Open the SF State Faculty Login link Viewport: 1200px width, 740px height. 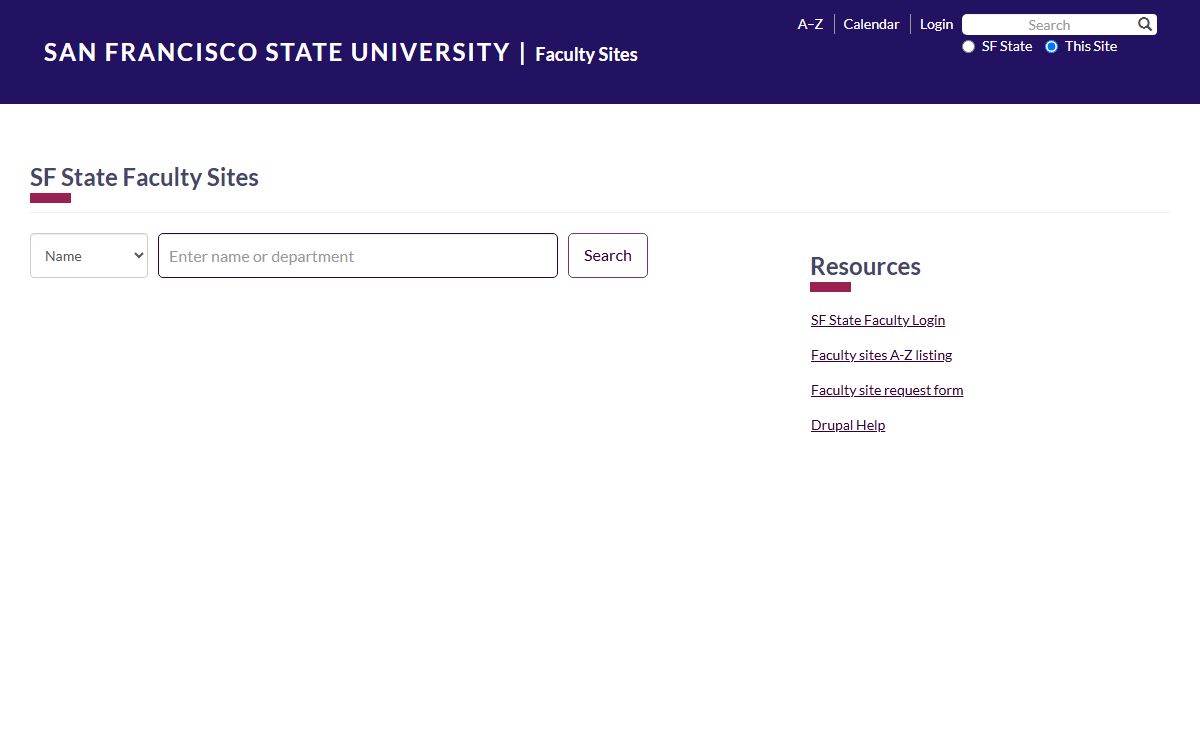click(878, 320)
